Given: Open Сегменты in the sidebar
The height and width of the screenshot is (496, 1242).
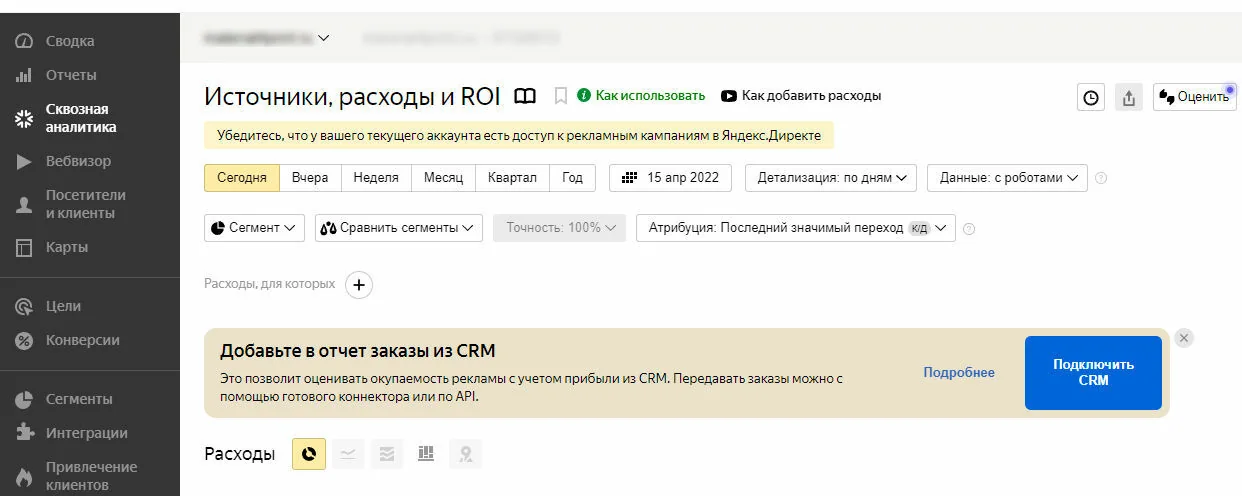Looking at the screenshot, I should [79, 399].
